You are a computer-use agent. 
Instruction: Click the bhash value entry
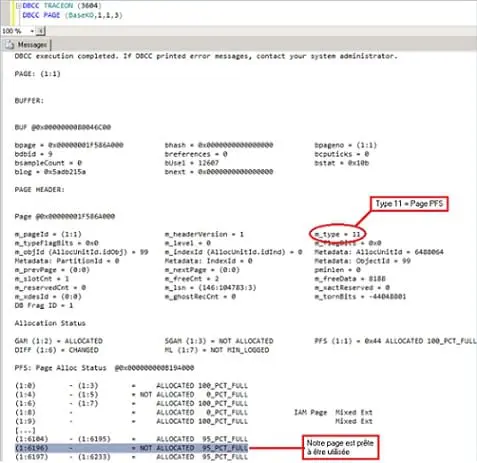[219, 145]
